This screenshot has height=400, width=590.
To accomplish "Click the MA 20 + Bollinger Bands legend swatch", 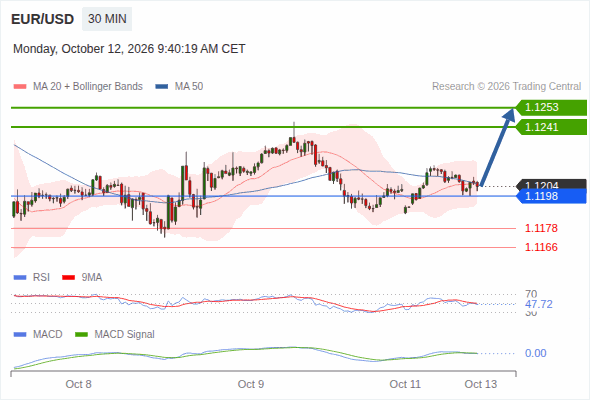I will (x=20, y=87).
